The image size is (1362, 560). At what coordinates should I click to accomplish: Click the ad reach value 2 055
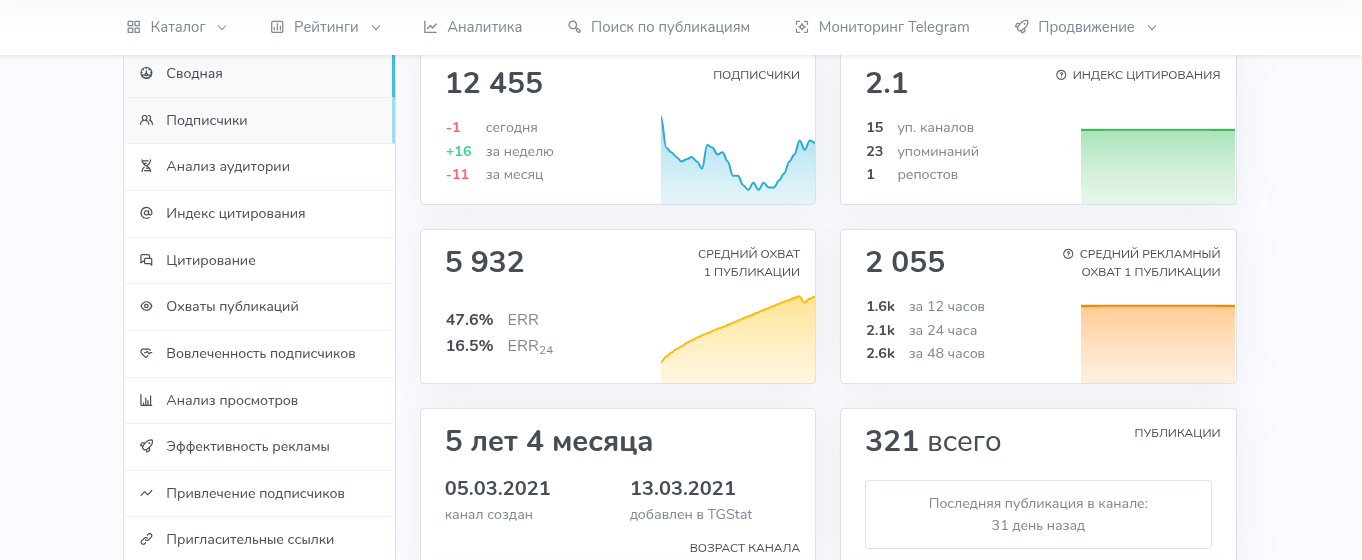pyautogui.click(x=905, y=262)
